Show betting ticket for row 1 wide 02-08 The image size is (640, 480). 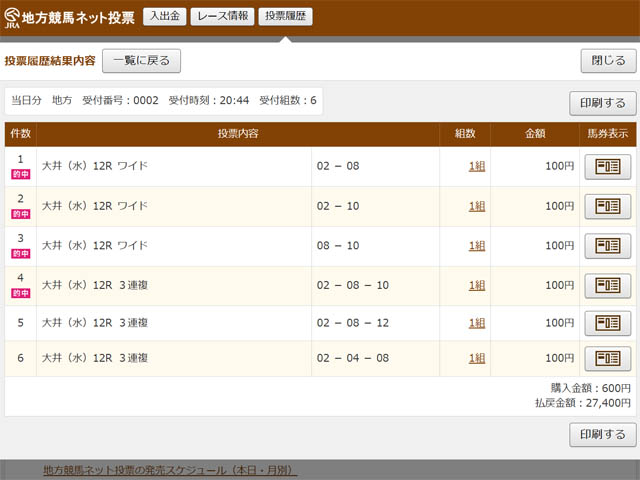pos(607,166)
